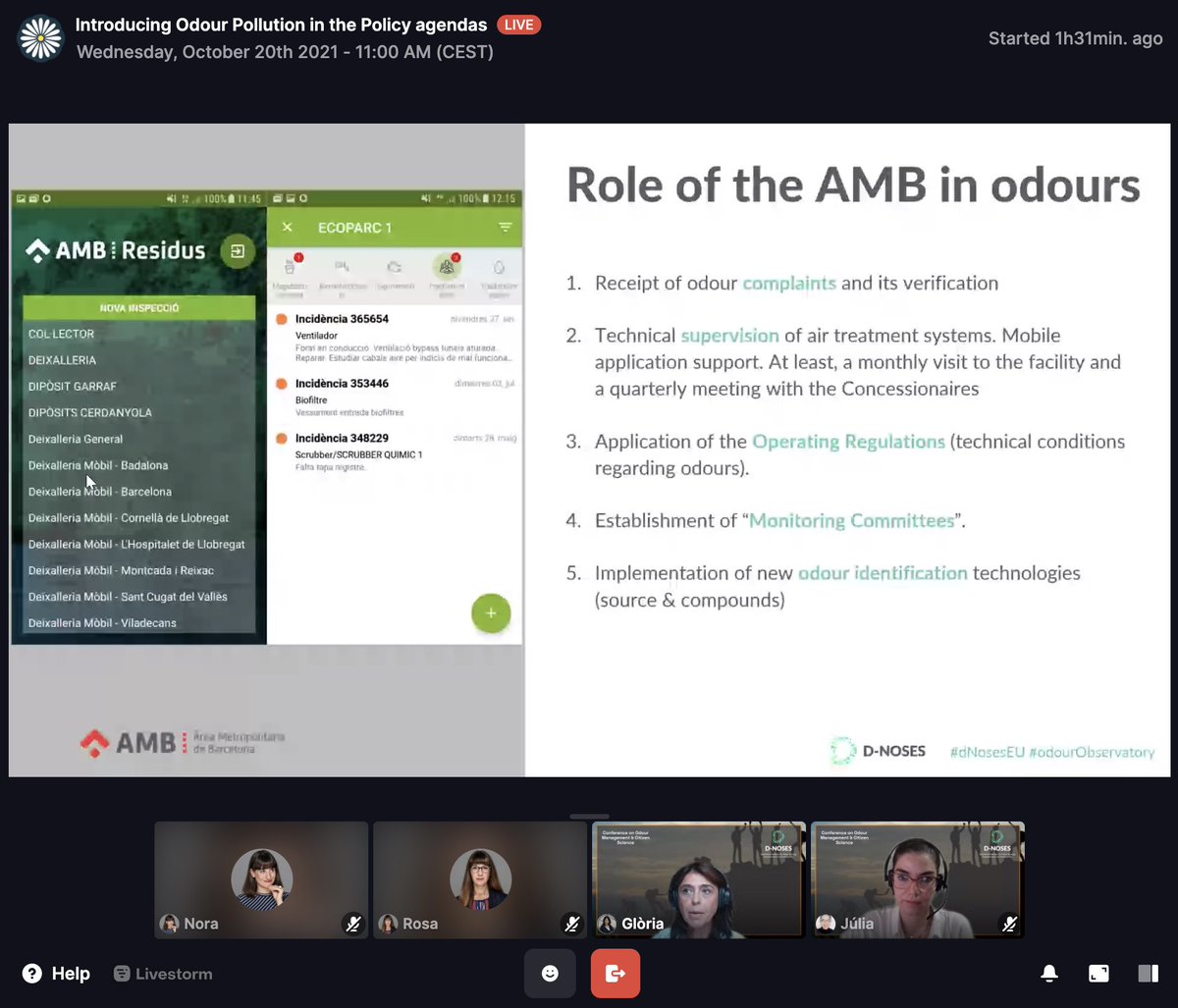Select Glòria's video thumbnail

[699, 879]
